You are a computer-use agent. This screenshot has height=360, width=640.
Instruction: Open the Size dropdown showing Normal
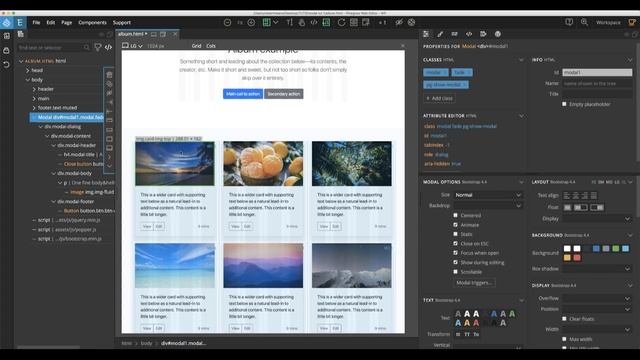pyautogui.click(x=488, y=195)
